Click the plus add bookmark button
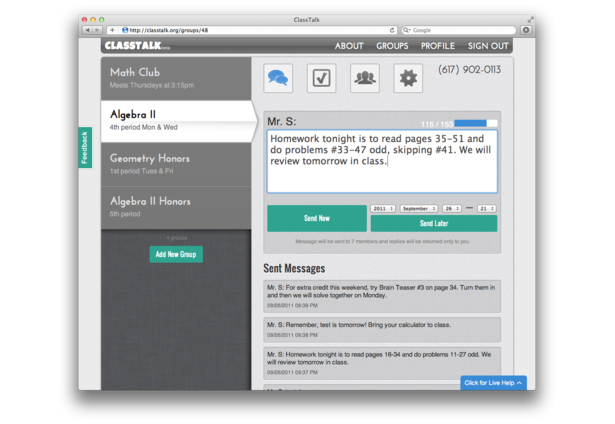Image resolution: width=615 pixels, height=424 pixels. [x=112, y=30]
